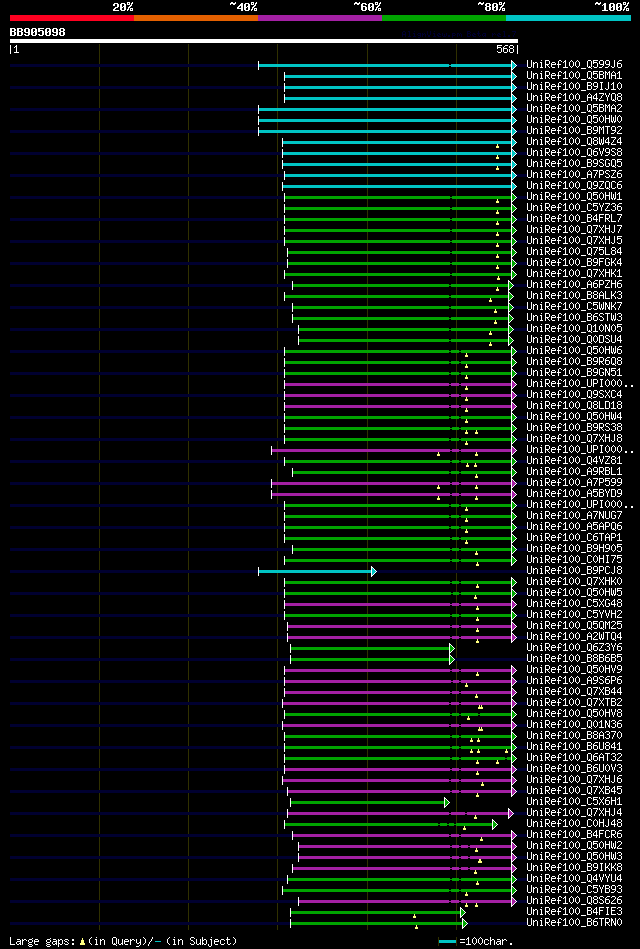Select the query name BB905098
The image size is (640, 949).
pyautogui.click(x=38, y=32)
